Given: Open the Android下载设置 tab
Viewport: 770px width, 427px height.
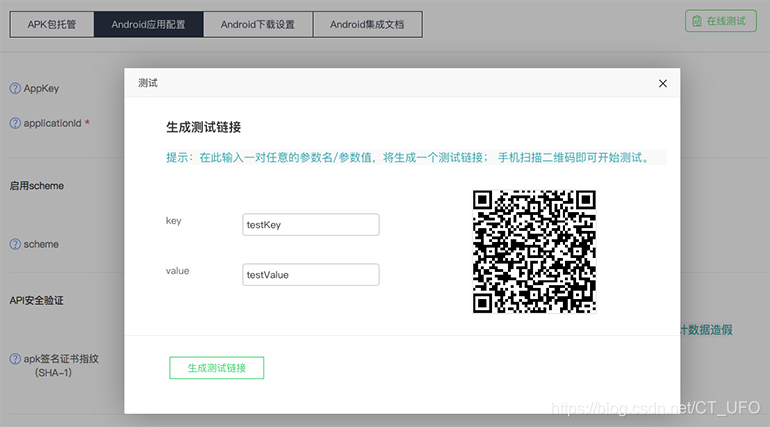Looking at the screenshot, I should [x=258, y=25].
